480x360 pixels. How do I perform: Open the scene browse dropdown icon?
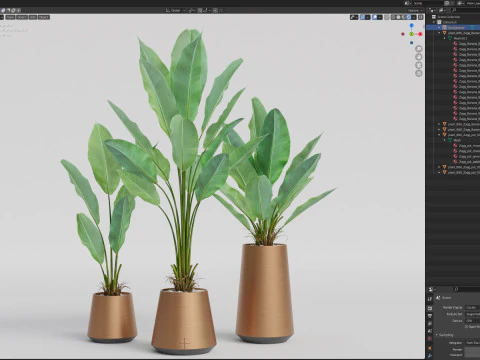(408, 3)
